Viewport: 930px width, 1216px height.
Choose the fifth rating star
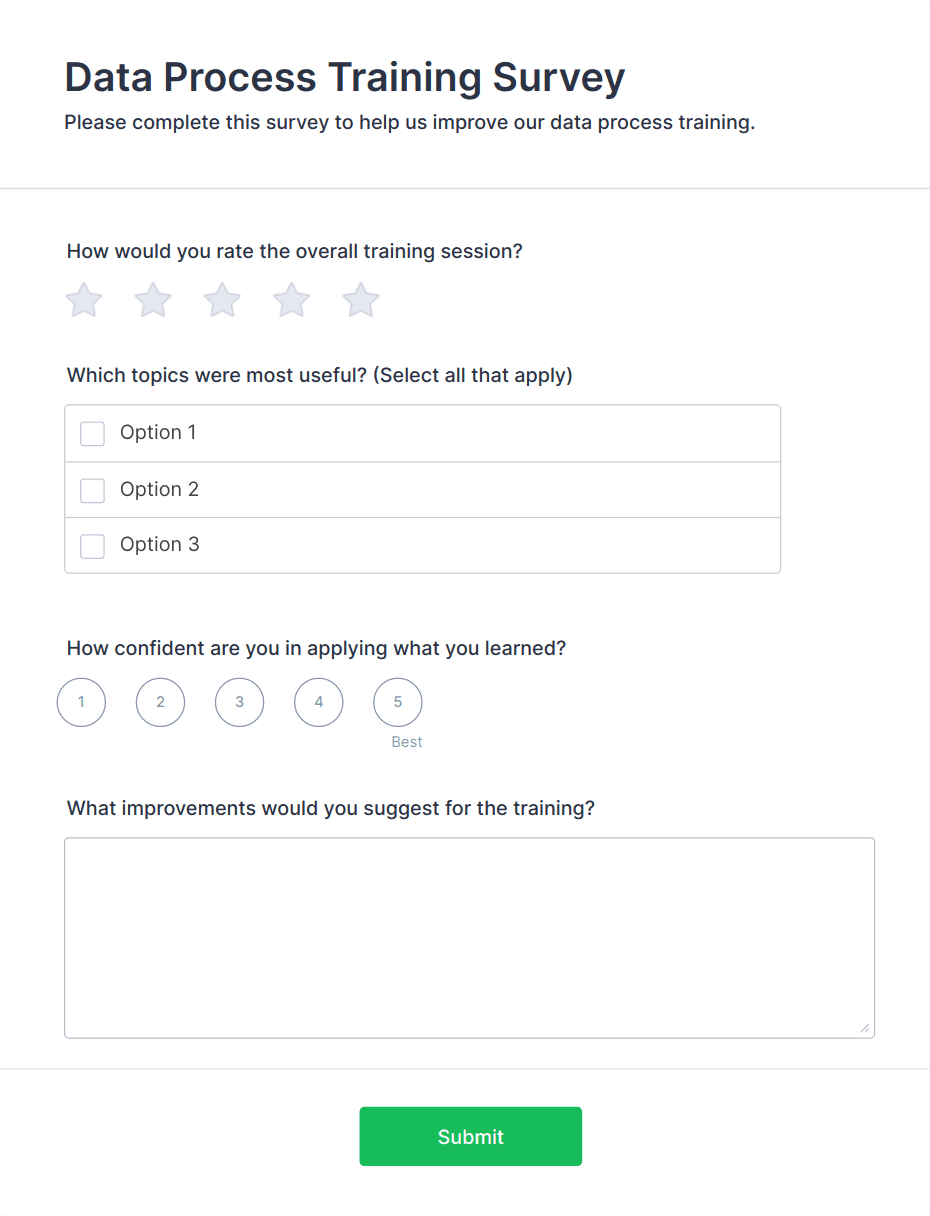click(x=360, y=300)
